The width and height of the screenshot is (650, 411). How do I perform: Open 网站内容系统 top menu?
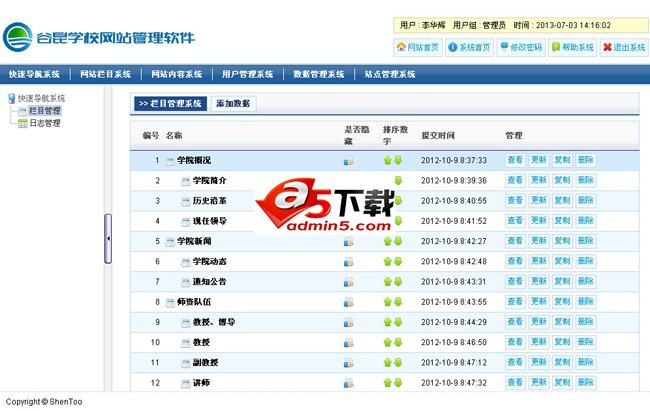coord(177,74)
